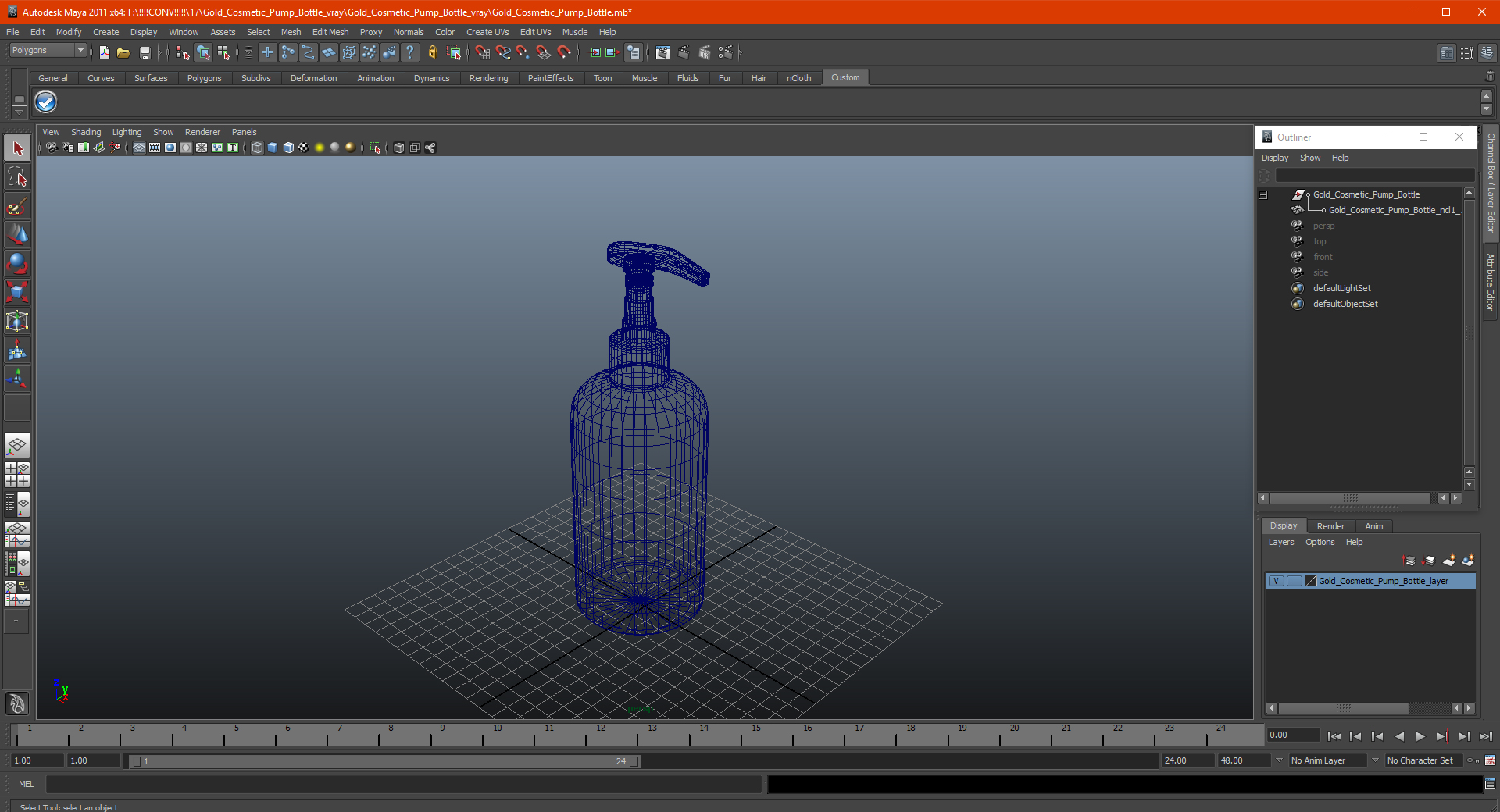Toggle the selection lock icon
The width and height of the screenshot is (1500, 812).
433,52
